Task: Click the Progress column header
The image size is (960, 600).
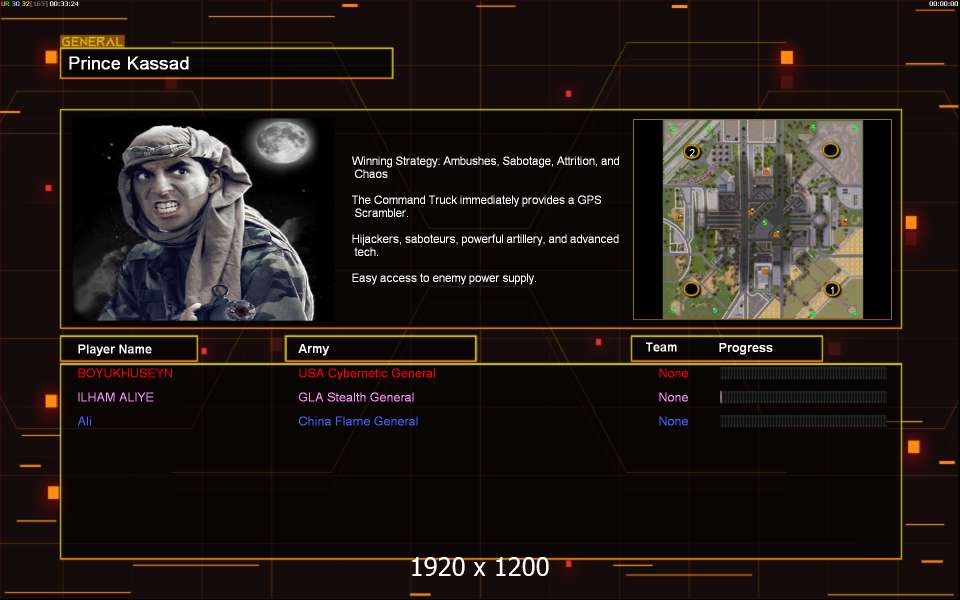Action: [745, 348]
